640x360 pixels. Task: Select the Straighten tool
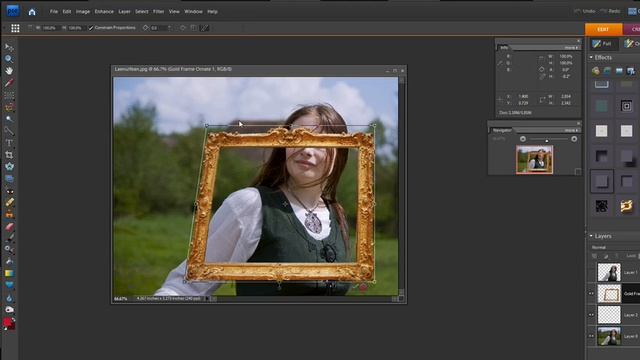(x=9, y=179)
